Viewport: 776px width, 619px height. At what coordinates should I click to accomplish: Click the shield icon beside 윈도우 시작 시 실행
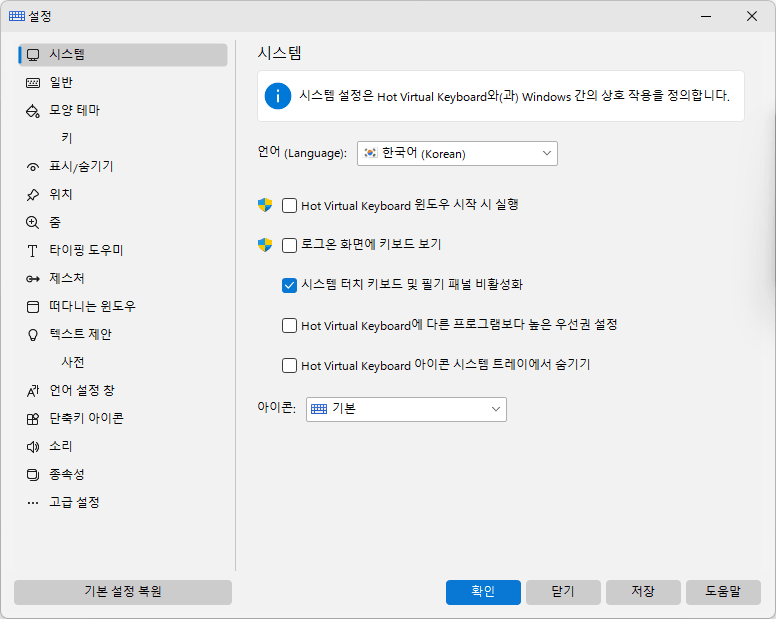pyautogui.click(x=265, y=205)
